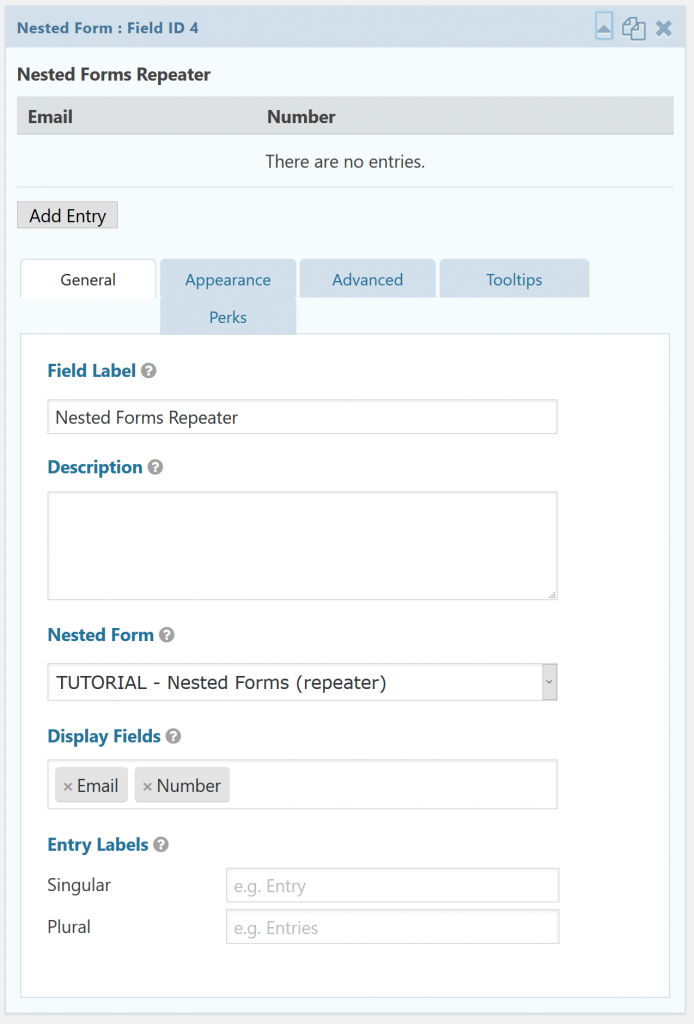Go to the Perks tab

pyautogui.click(x=228, y=317)
